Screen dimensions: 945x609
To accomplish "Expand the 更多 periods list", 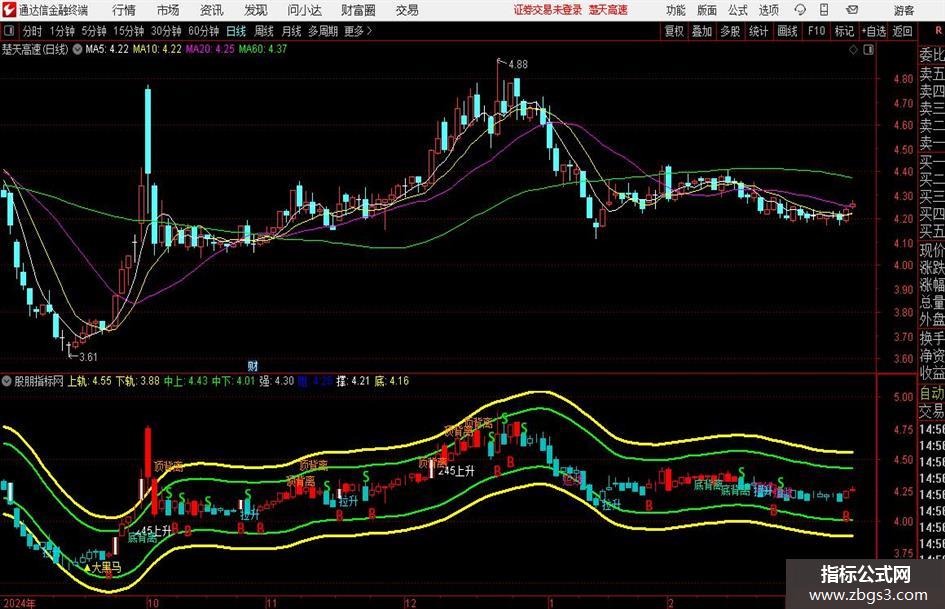I will 358,31.
